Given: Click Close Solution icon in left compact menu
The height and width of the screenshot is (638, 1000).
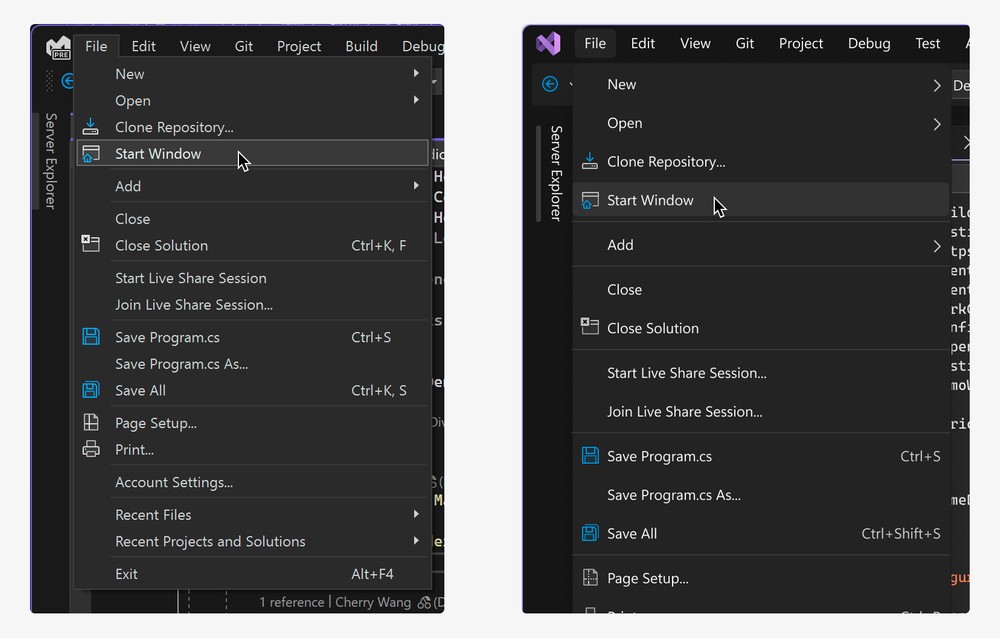Looking at the screenshot, I should click(x=91, y=245).
